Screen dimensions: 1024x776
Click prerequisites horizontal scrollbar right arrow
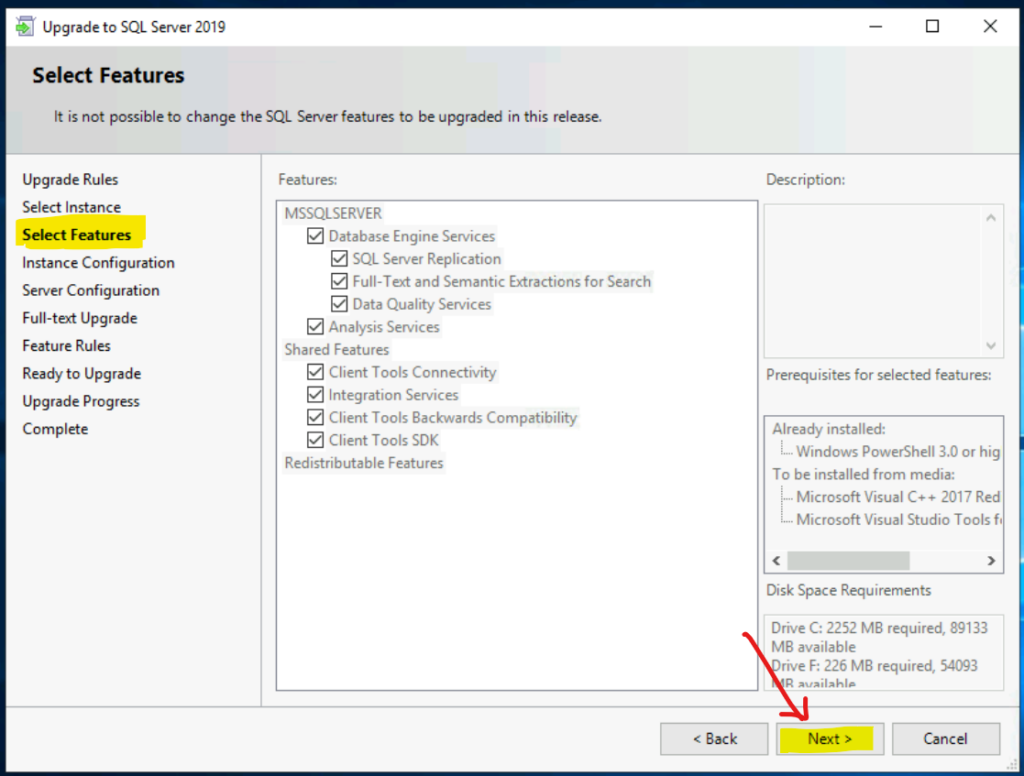coord(991,560)
